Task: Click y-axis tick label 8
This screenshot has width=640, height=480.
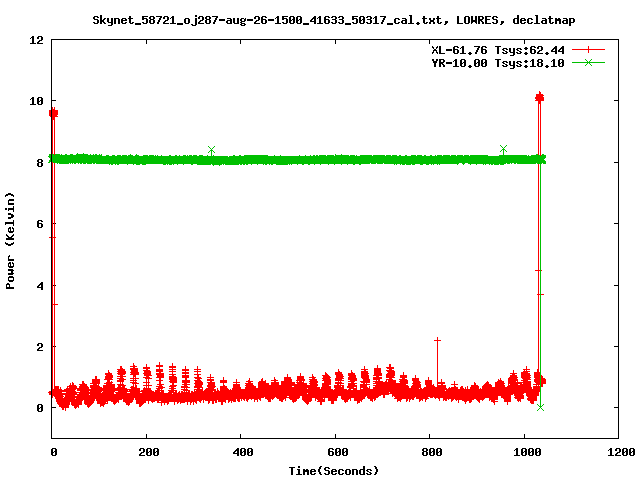Action: [40, 163]
